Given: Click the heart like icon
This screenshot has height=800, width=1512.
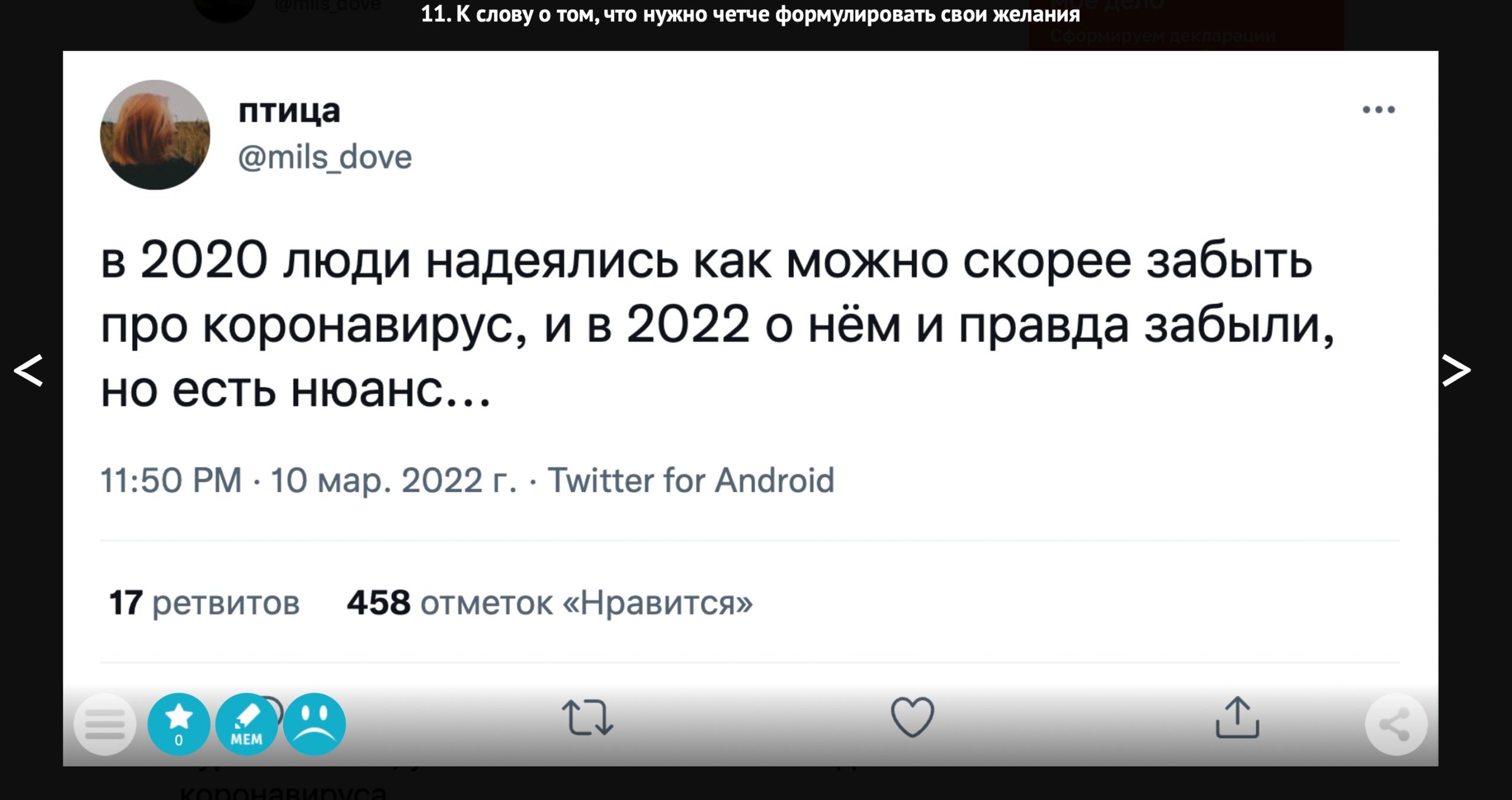Looking at the screenshot, I should tap(912, 717).
